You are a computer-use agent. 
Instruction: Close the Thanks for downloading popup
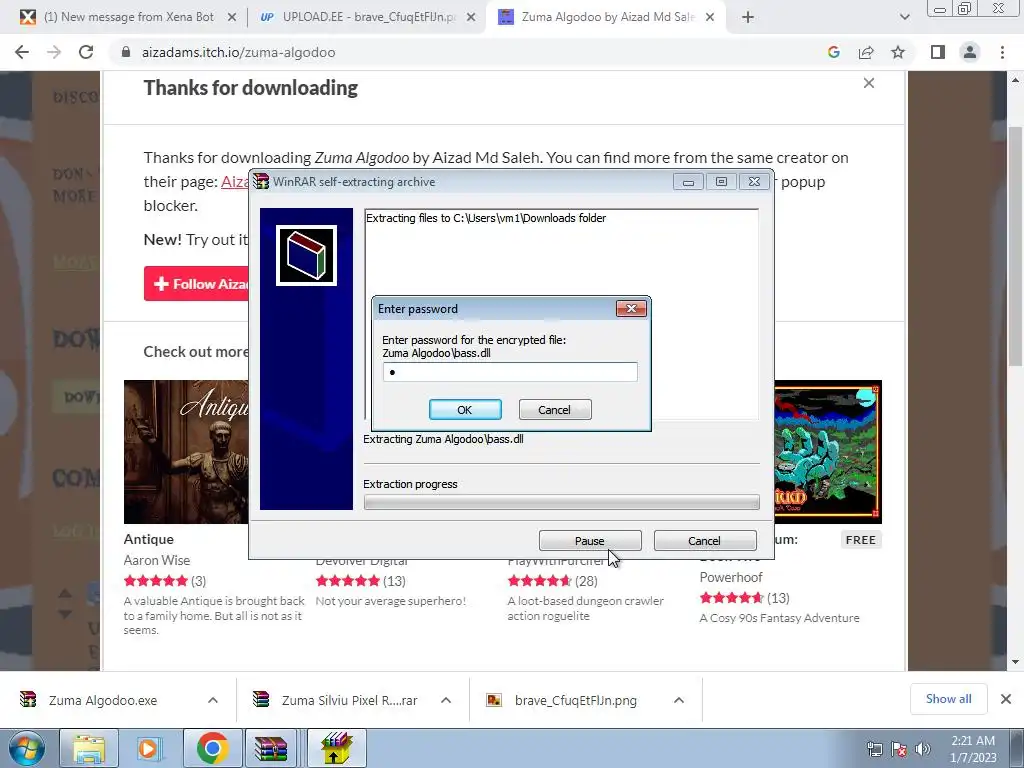869,83
